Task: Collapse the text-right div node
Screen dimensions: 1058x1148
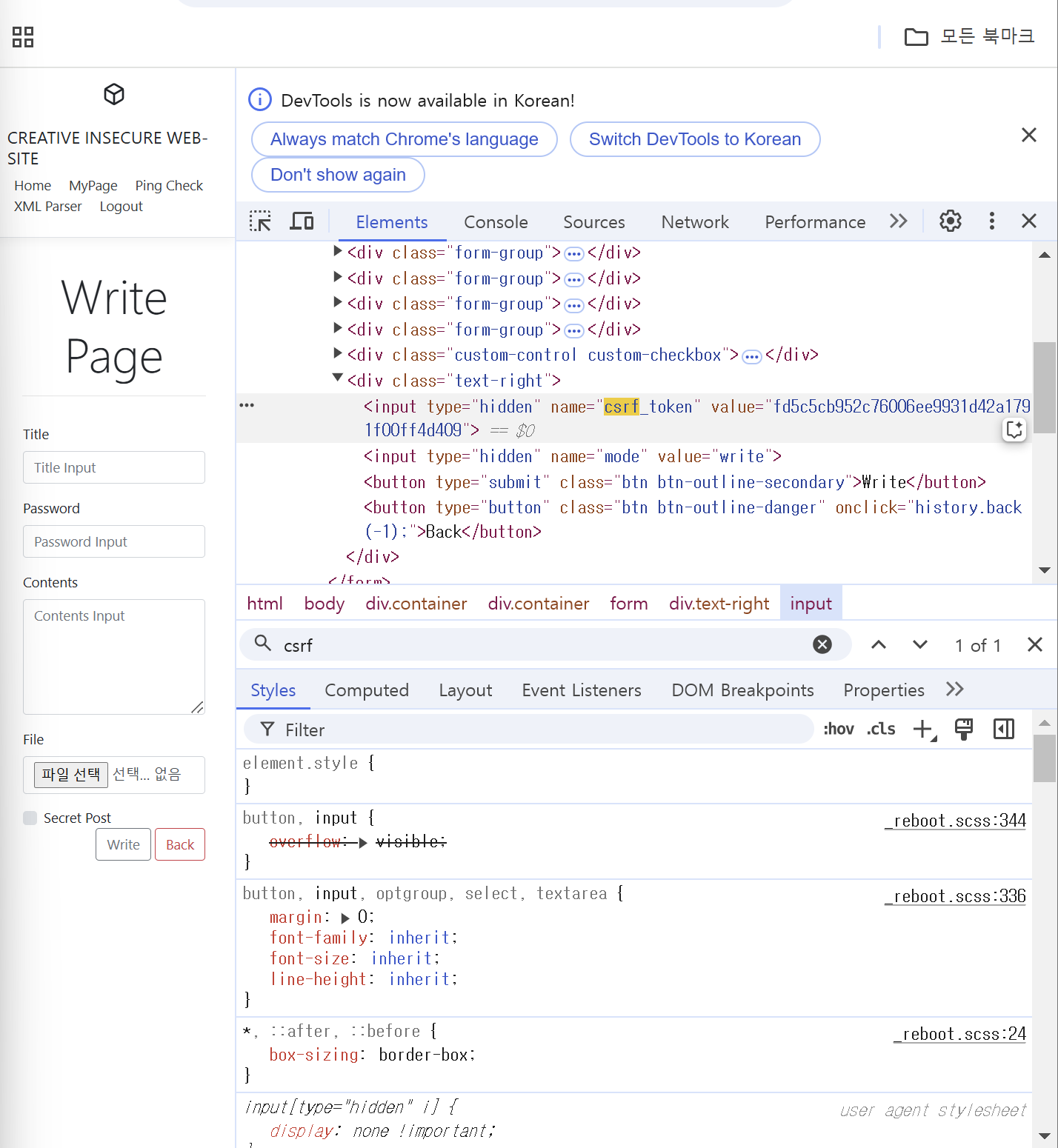Action: (x=338, y=378)
